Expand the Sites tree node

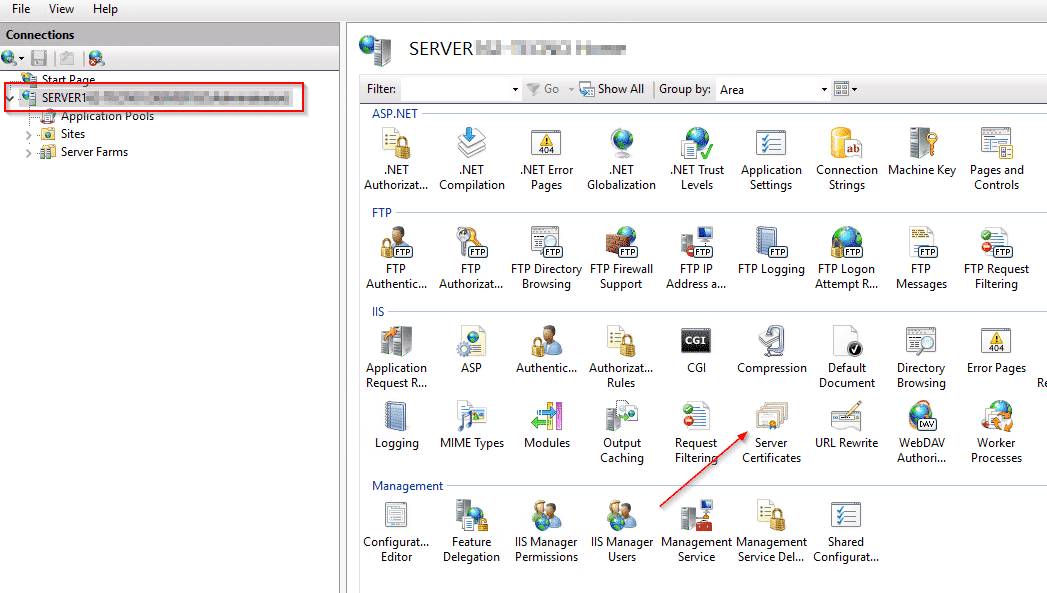(x=28, y=134)
